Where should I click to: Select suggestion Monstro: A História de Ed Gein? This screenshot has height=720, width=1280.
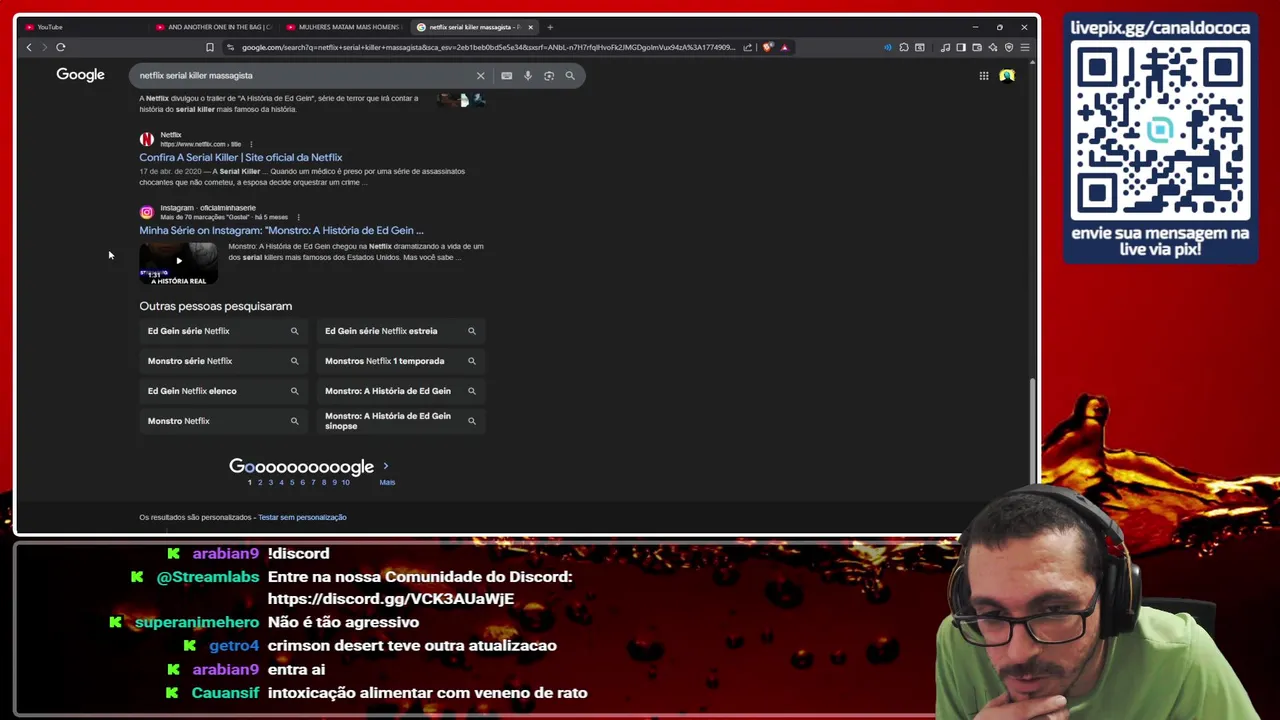point(400,391)
